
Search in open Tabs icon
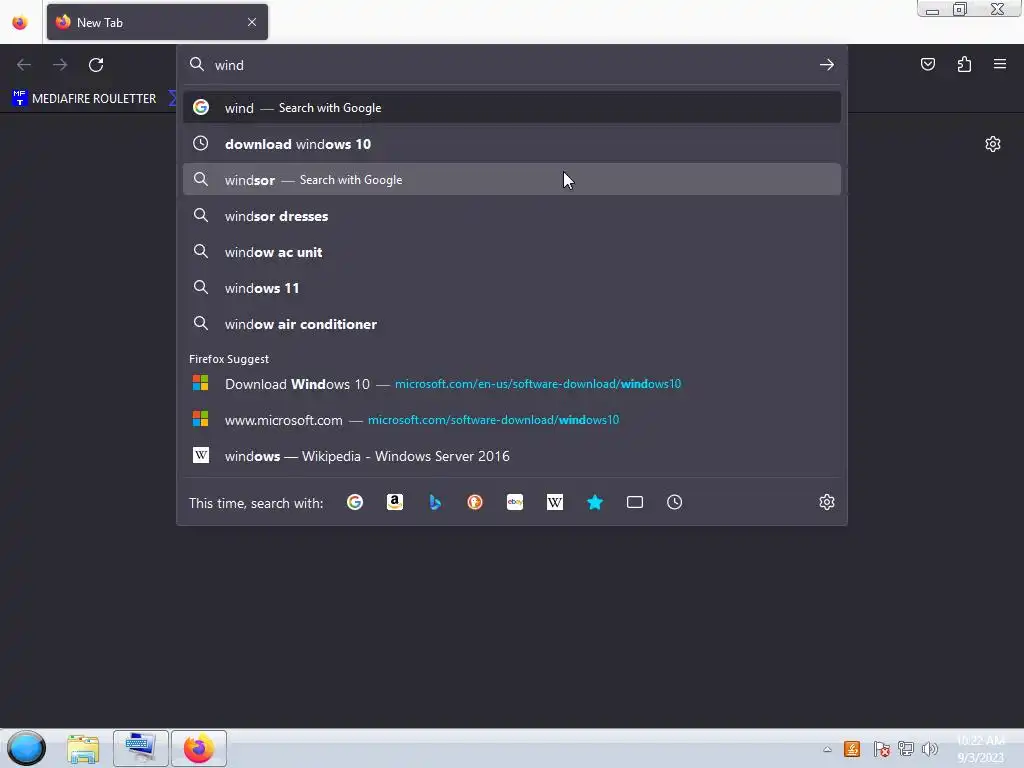(635, 502)
